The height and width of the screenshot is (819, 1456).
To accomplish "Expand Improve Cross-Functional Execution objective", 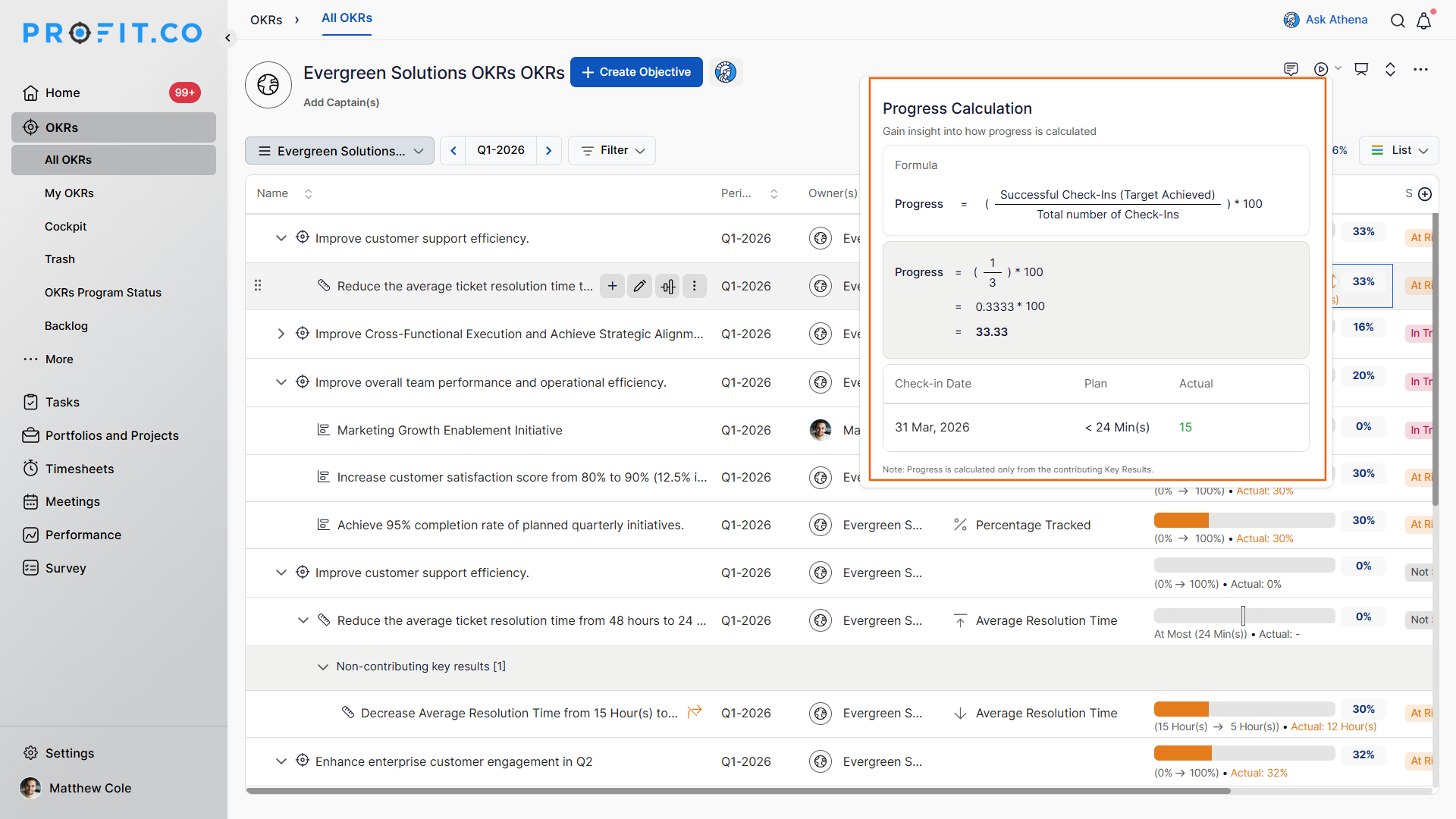I will click(281, 334).
